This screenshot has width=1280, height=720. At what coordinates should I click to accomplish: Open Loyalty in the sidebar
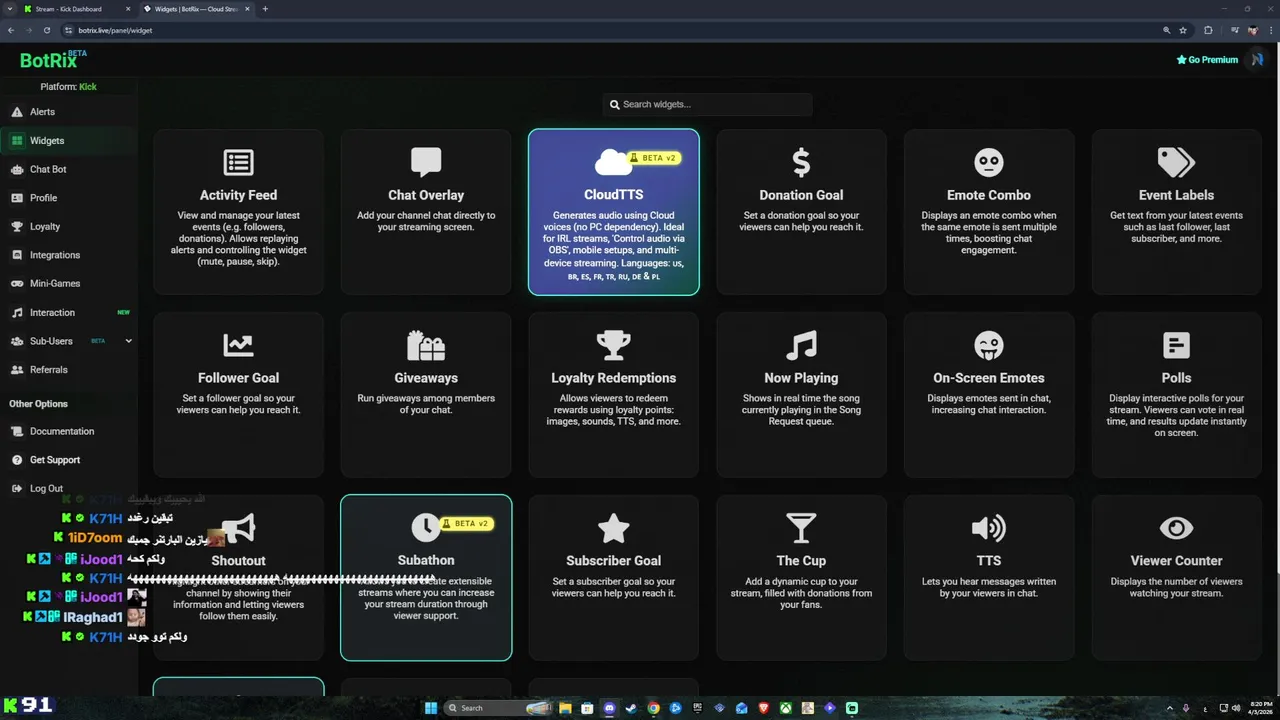tap(69, 226)
